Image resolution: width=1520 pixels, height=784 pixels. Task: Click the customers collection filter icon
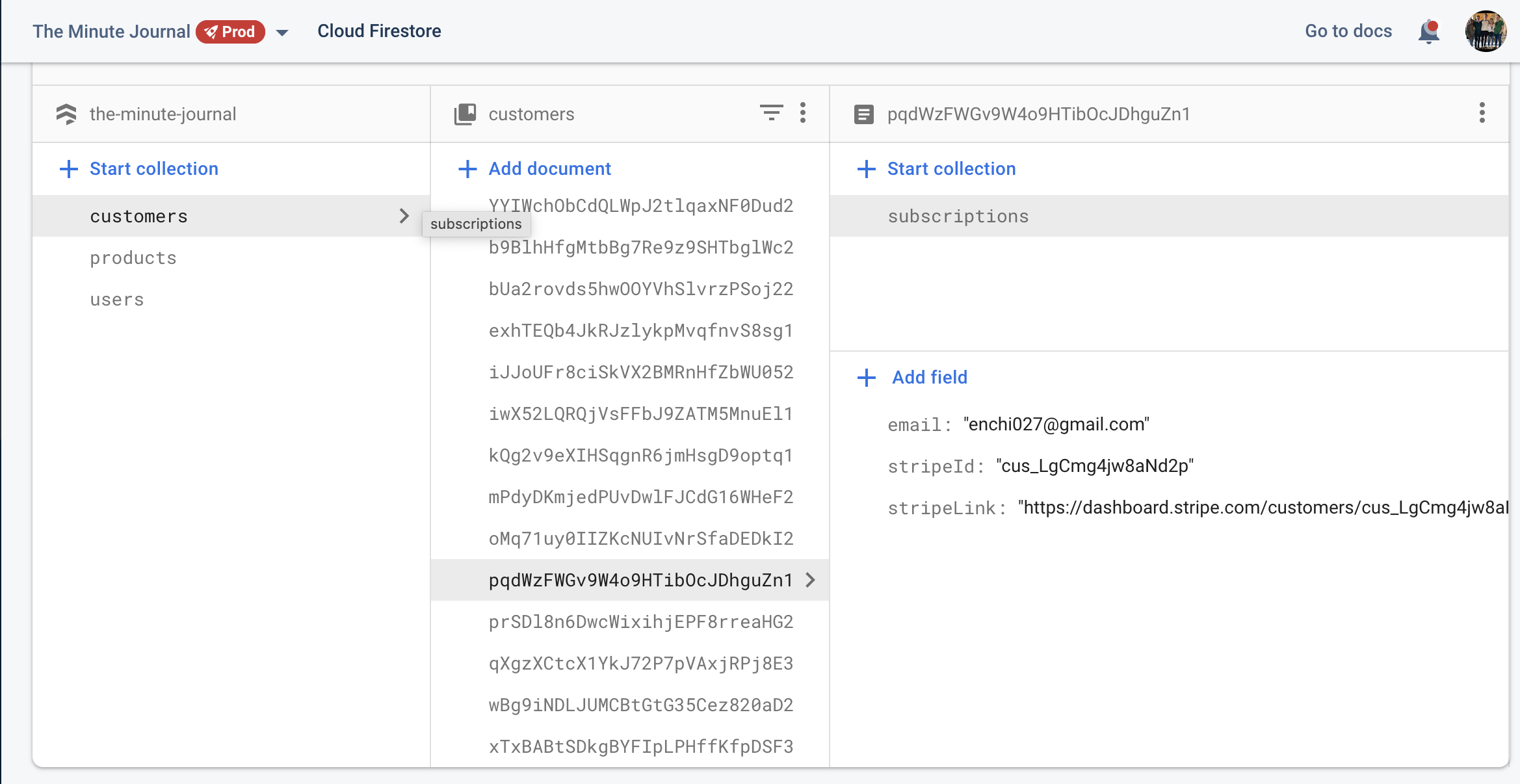[x=771, y=113]
